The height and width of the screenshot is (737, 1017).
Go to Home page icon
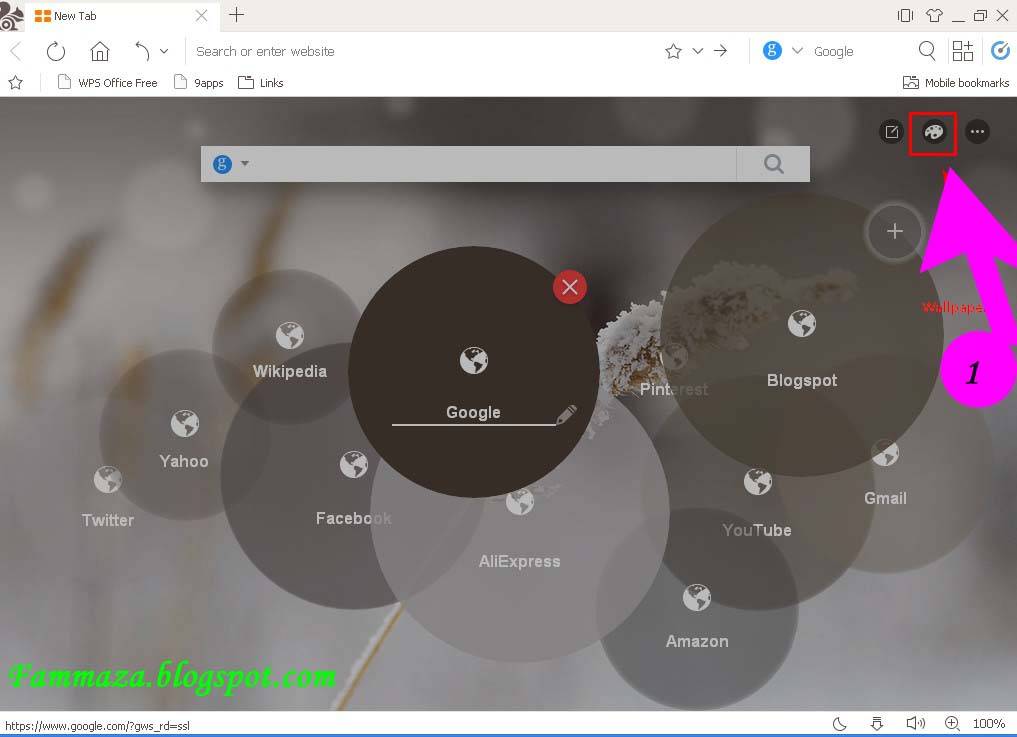click(99, 51)
